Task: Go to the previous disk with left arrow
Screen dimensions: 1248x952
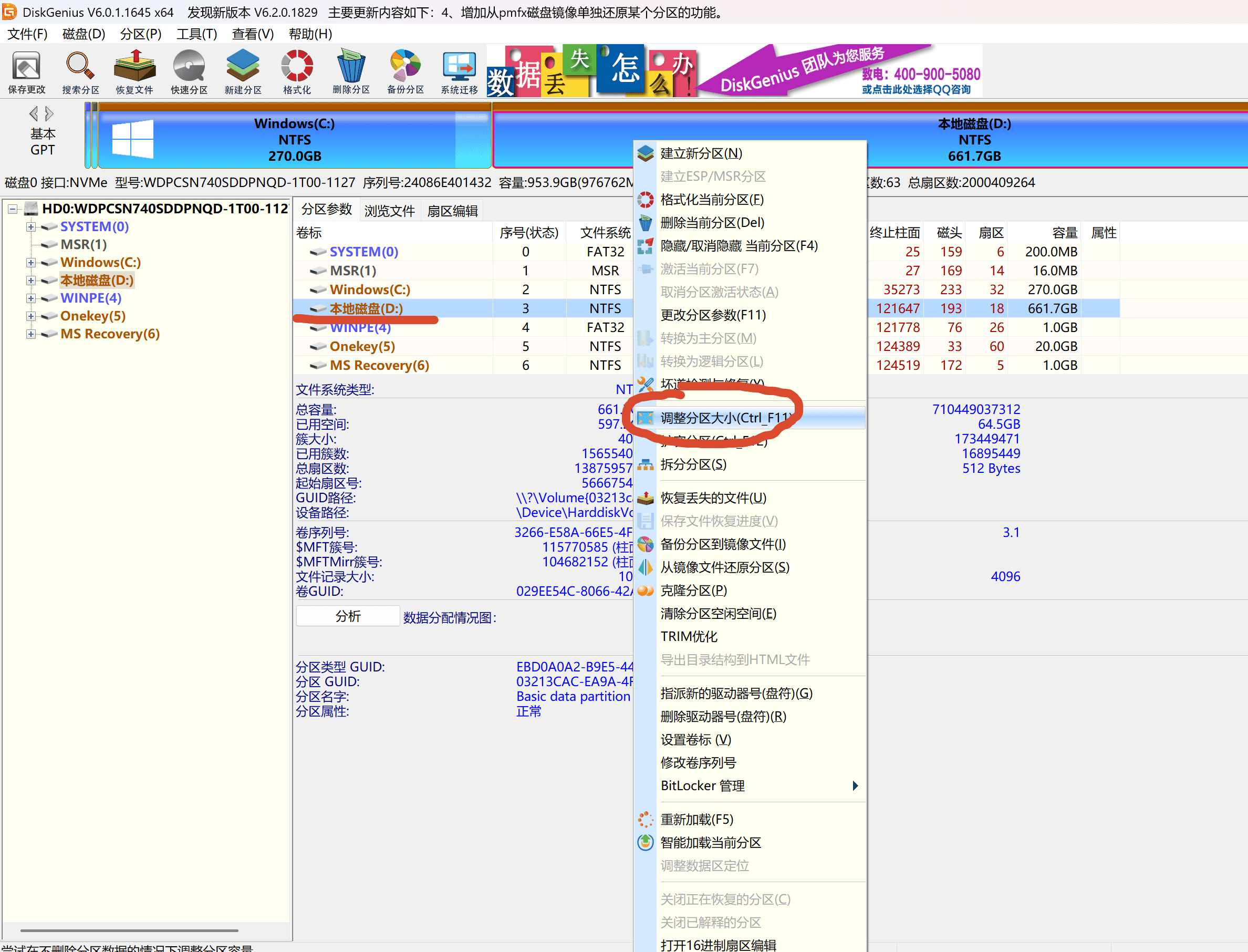Action: (x=34, y=114)
